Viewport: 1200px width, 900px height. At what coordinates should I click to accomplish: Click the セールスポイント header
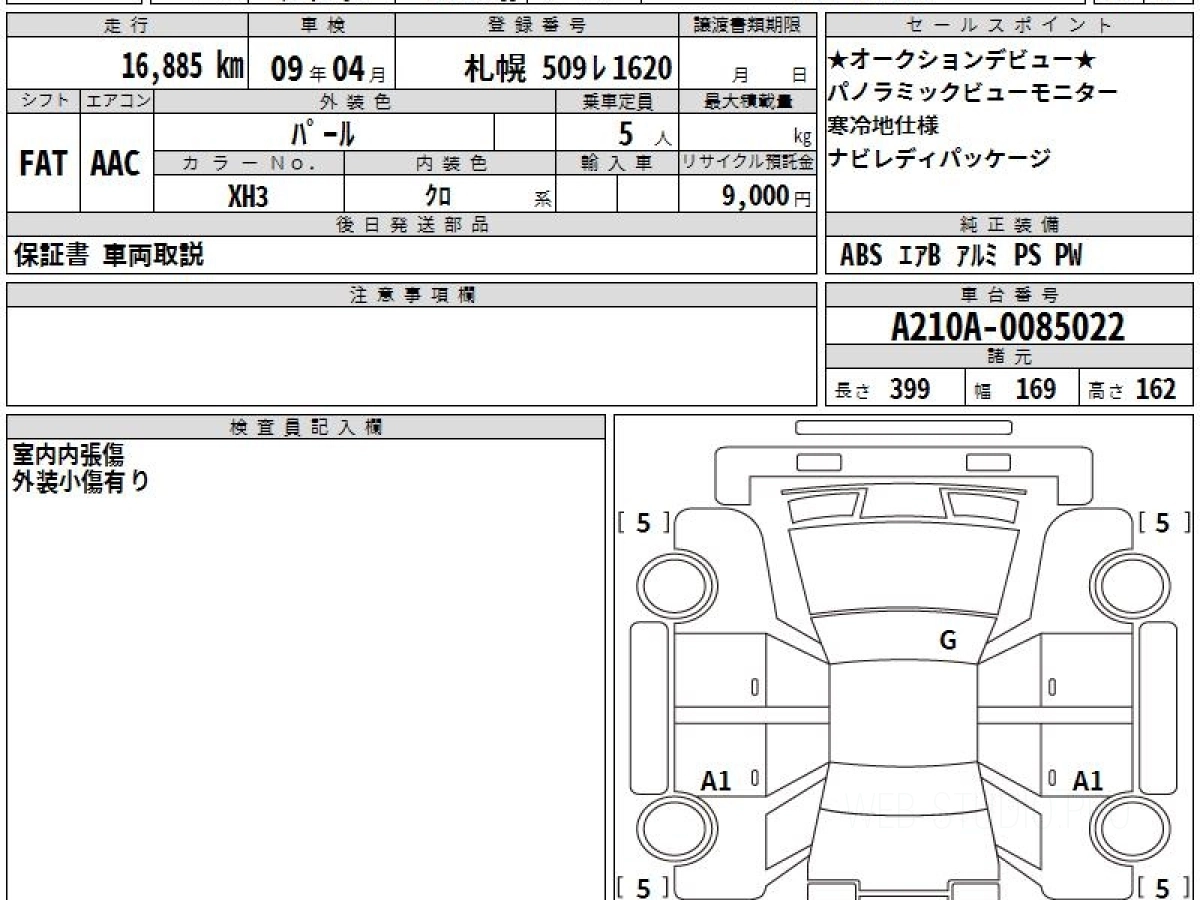tap(1010, 26)
